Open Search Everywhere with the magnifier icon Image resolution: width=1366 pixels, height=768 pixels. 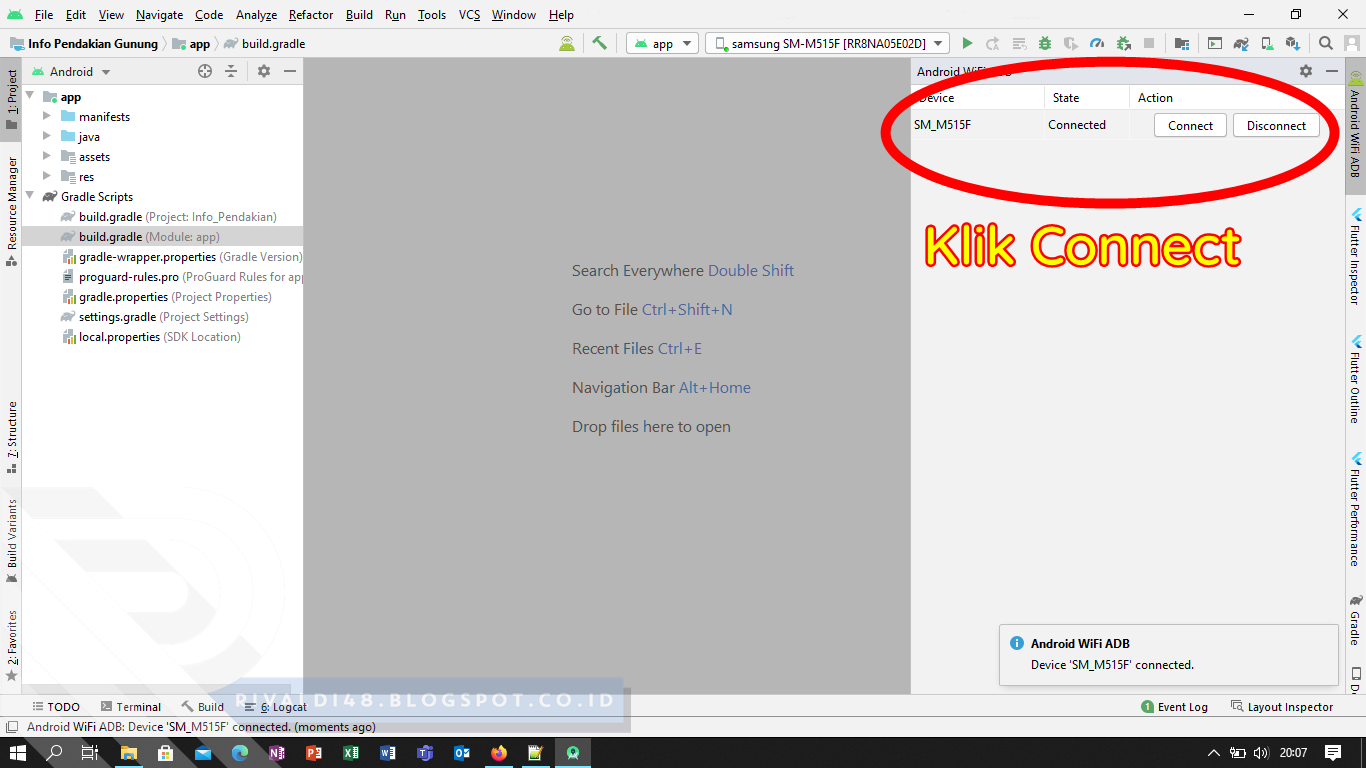[x=1326, y=43]
